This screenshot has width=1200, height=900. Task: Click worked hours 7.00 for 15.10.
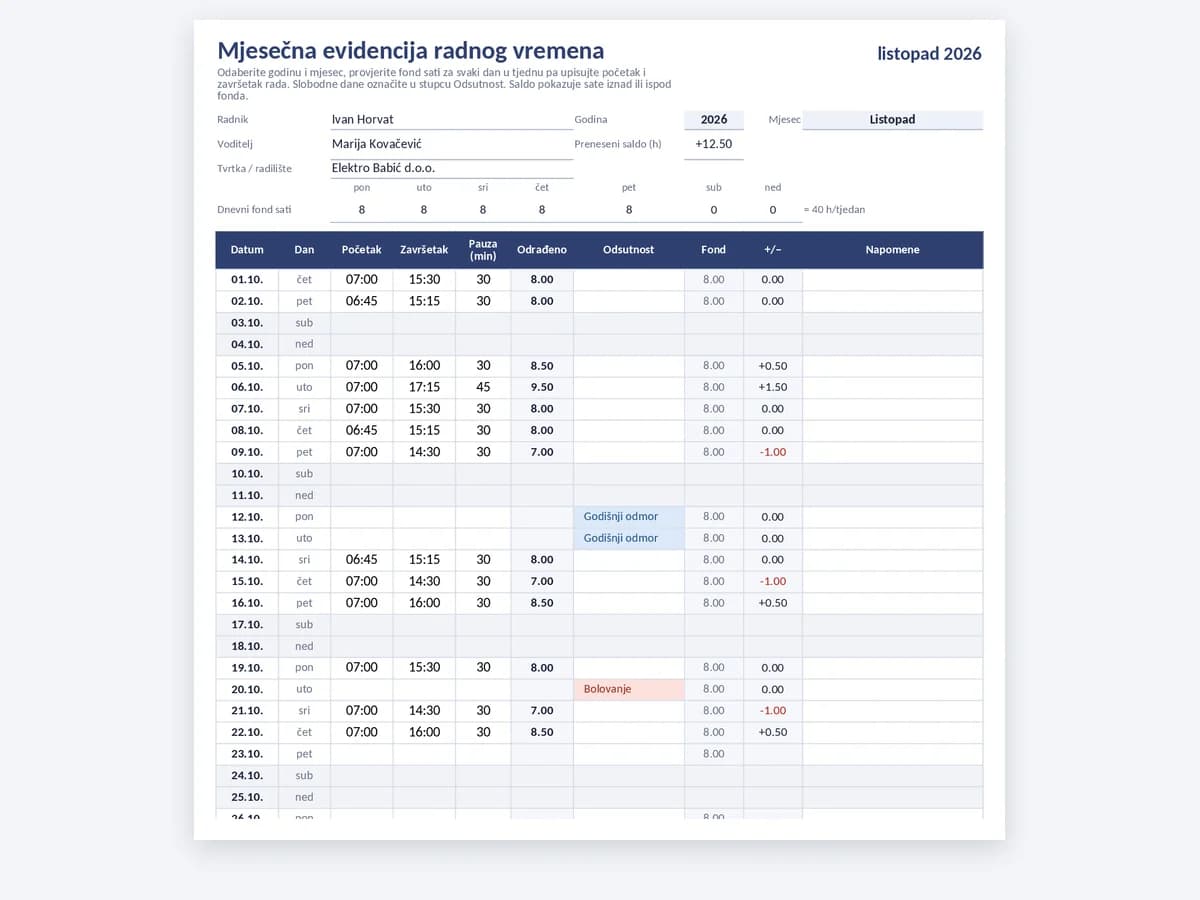pyautogui.click(x=542, y=581)
